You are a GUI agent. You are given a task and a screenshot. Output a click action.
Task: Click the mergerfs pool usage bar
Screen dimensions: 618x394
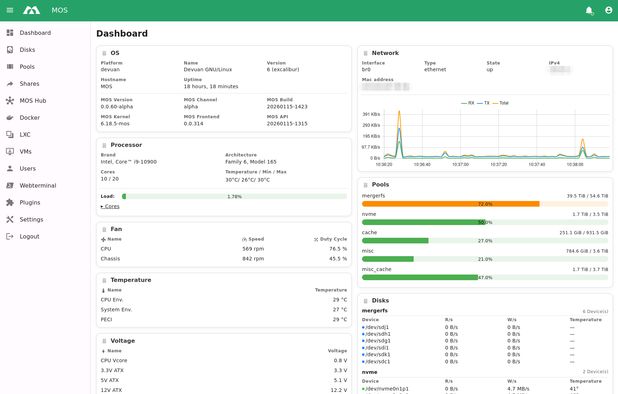point(485,204)
